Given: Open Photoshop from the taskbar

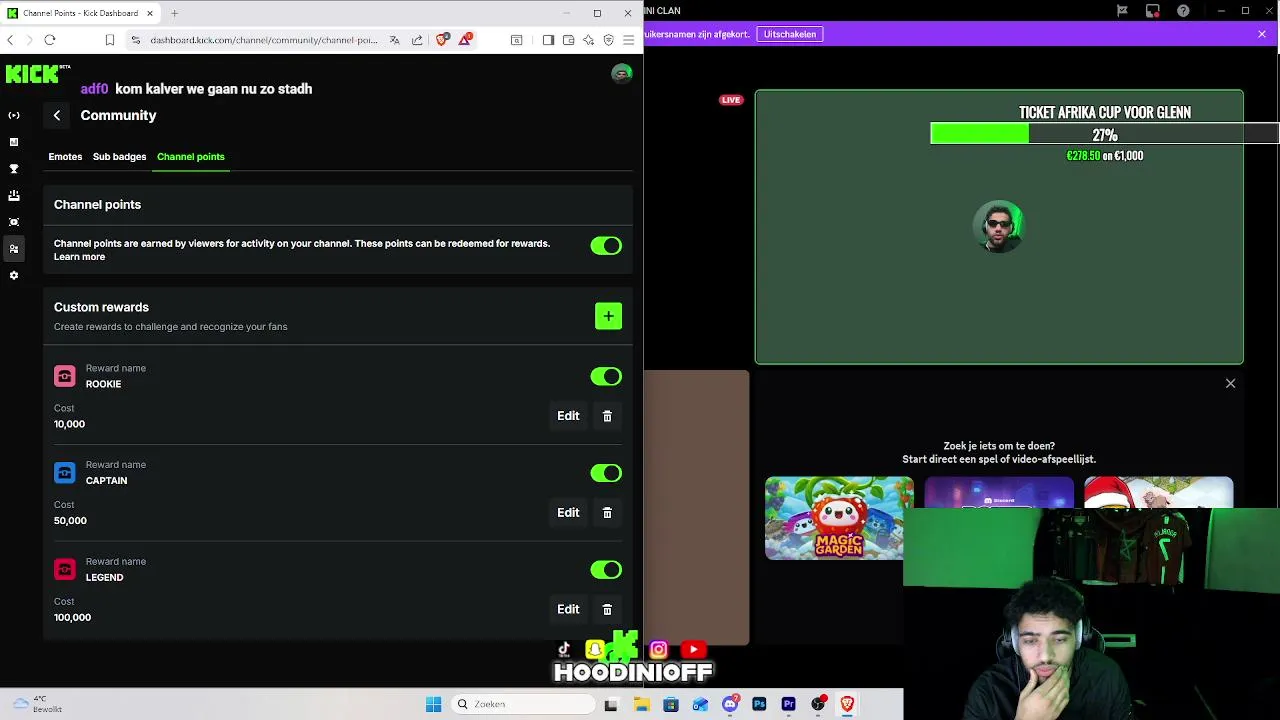Looking at the screenshot, I should click(759, 704).
